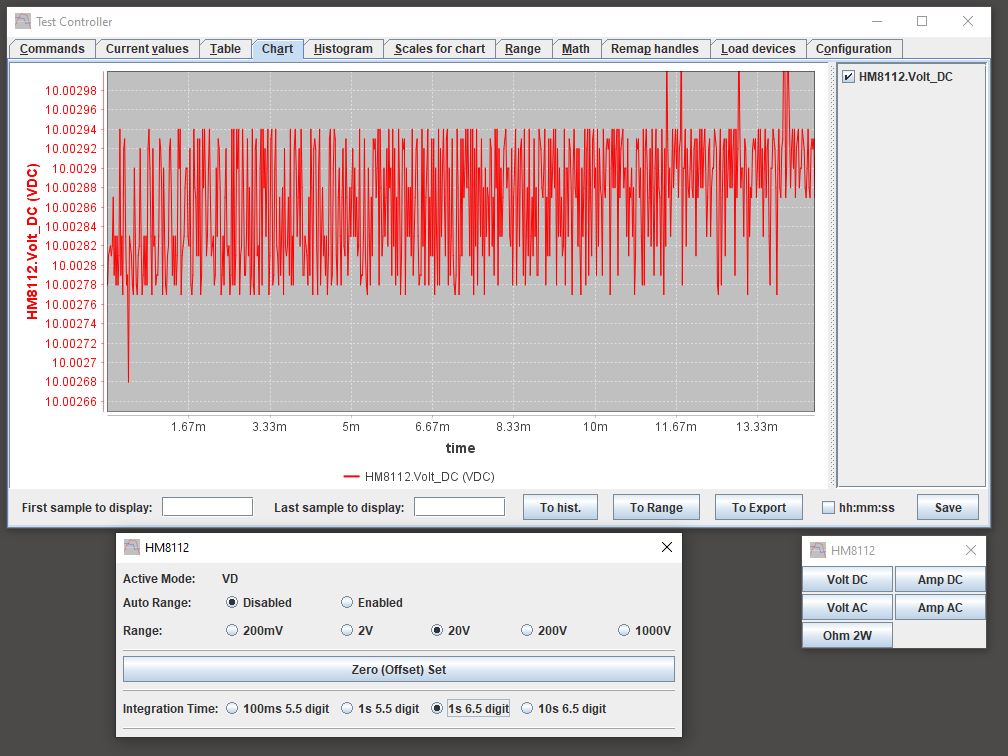Click the 'time' axis label under chart

tap(460, 448)
